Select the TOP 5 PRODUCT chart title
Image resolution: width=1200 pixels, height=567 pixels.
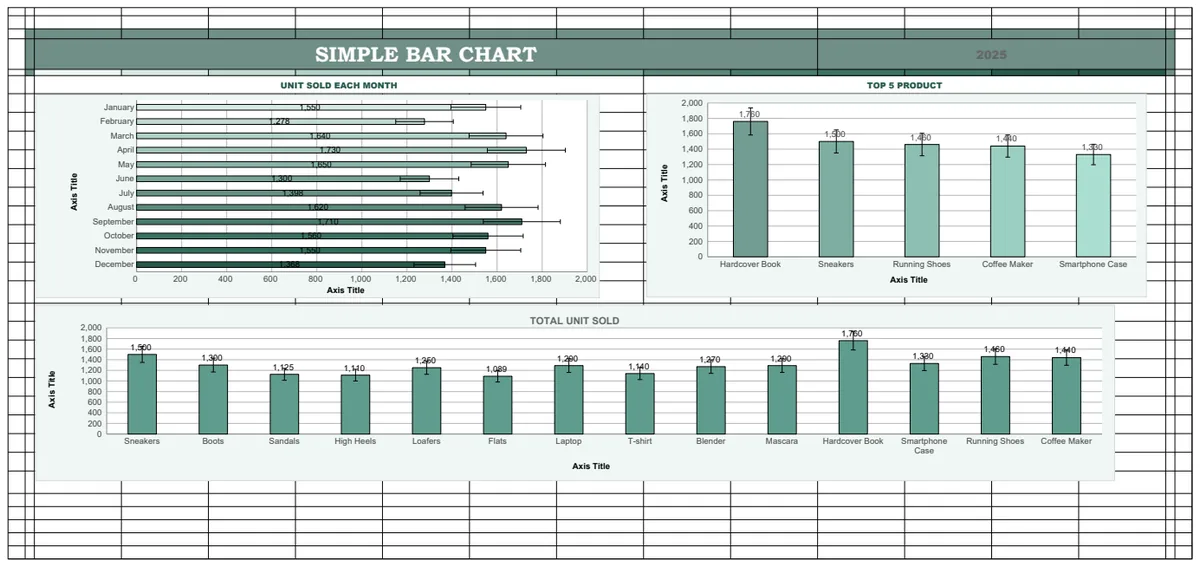click(904, 85)
